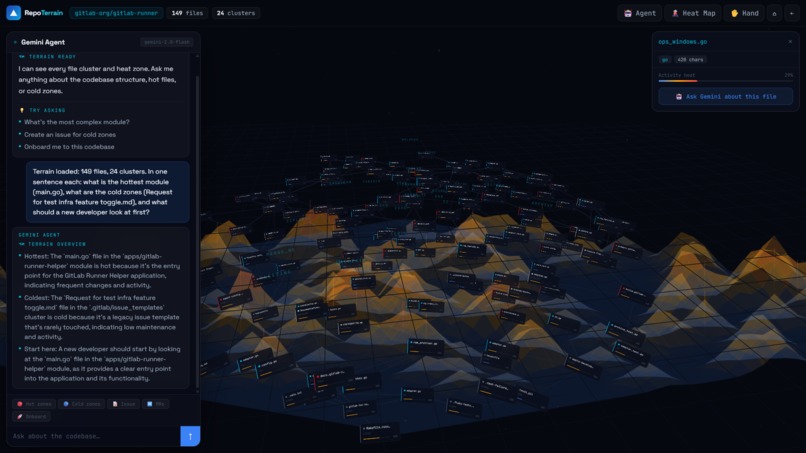Viewport: 806px width, 453px height.
Task: Send the message with the blue arrow button
Action: coord(190,436)
